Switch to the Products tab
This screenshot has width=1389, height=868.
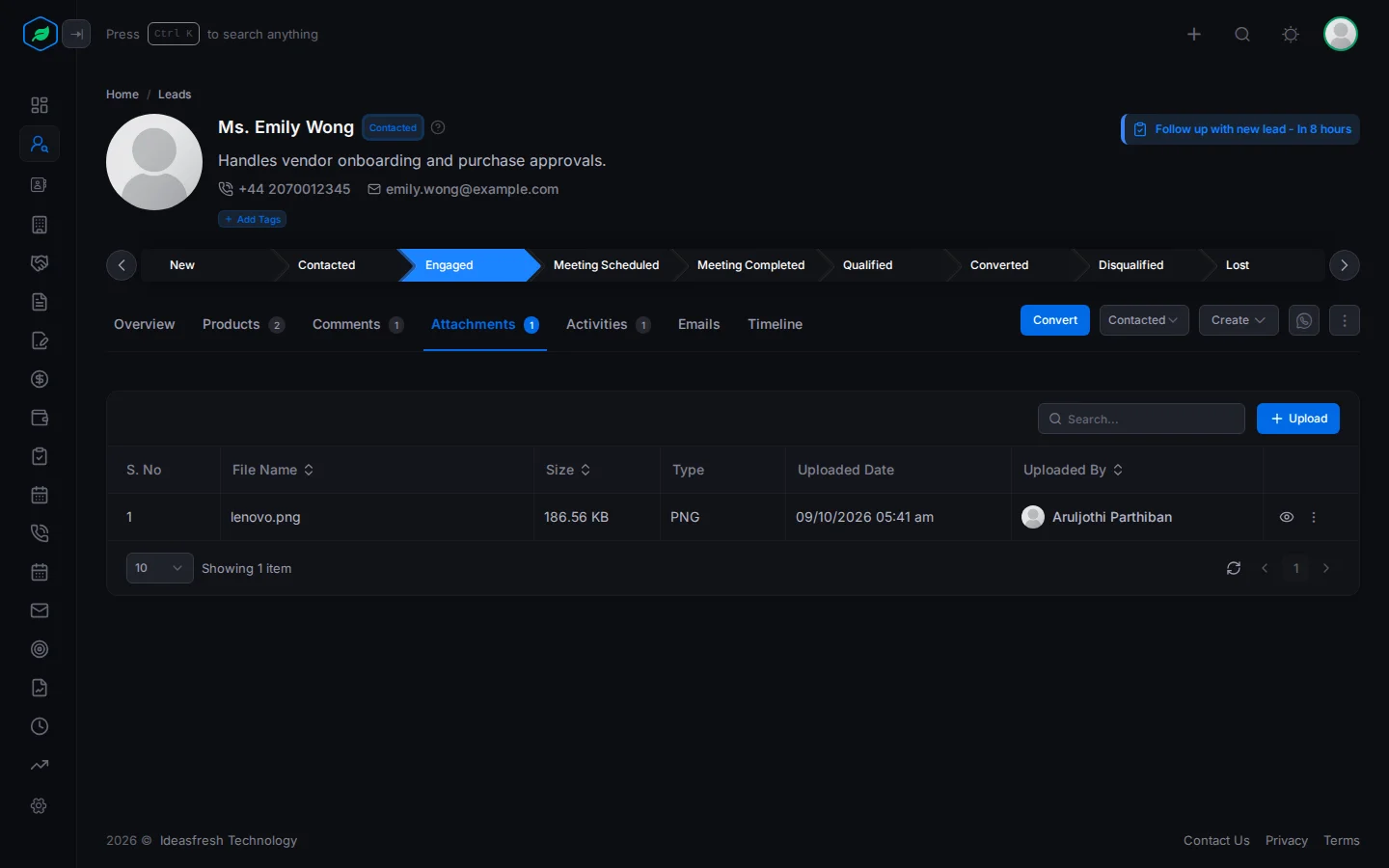[243, 324]
